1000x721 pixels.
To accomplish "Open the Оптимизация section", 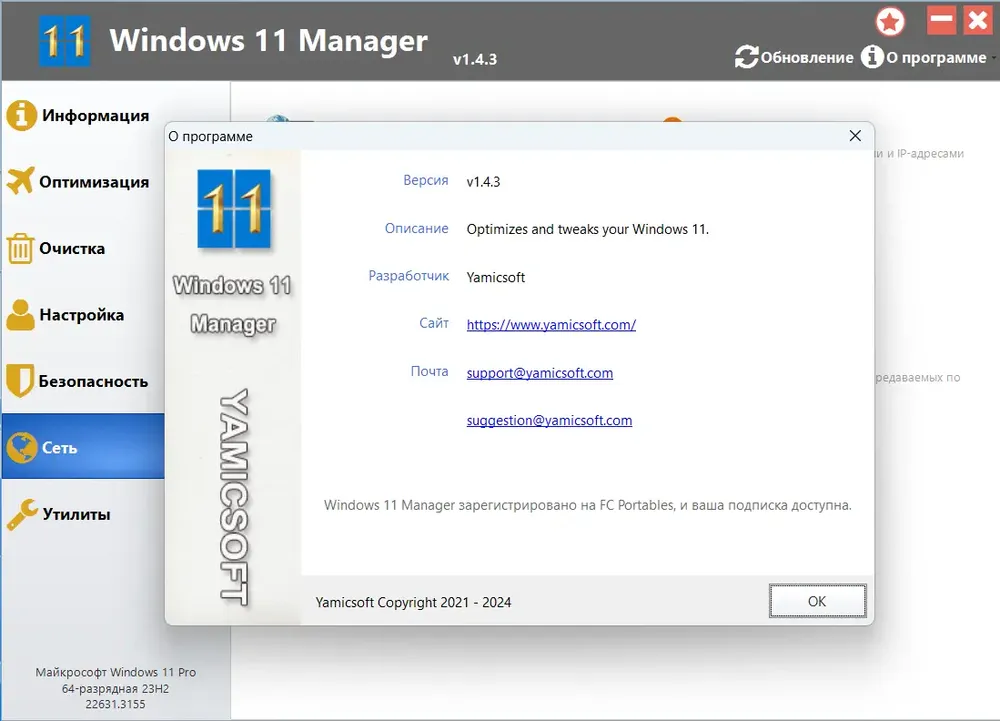I will pyautogui.click(x=94, y=182).
